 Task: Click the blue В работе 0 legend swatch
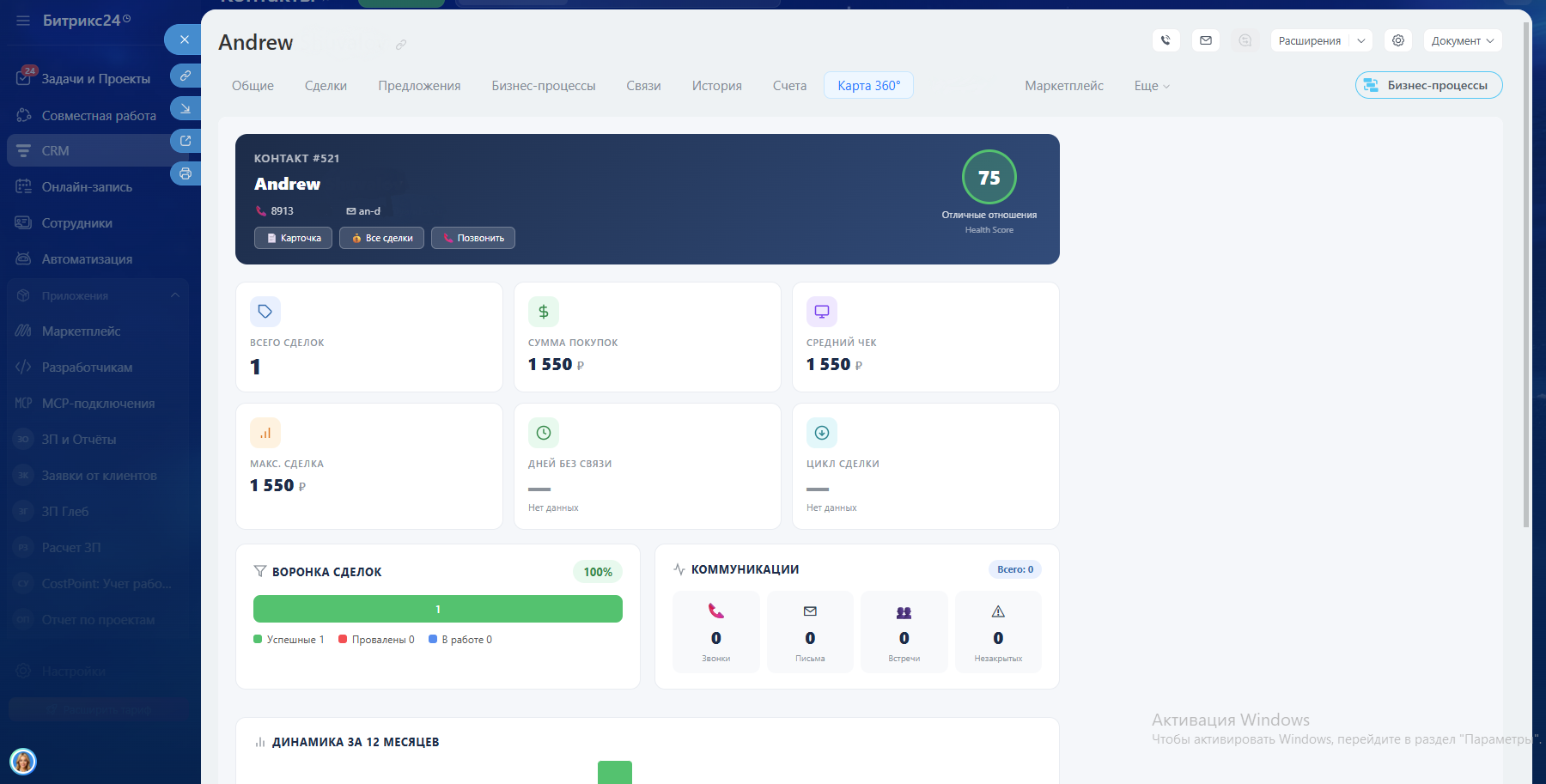coord(433,639)
